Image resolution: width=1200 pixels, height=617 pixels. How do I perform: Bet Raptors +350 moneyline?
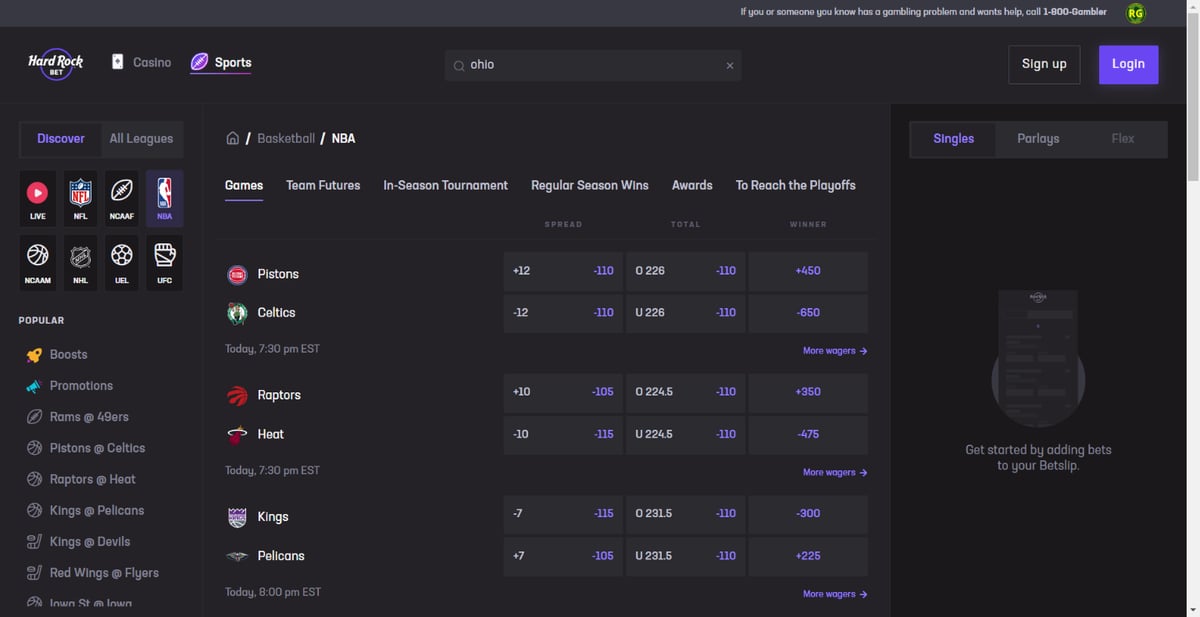pyautogui.click(x=808, y=392)
